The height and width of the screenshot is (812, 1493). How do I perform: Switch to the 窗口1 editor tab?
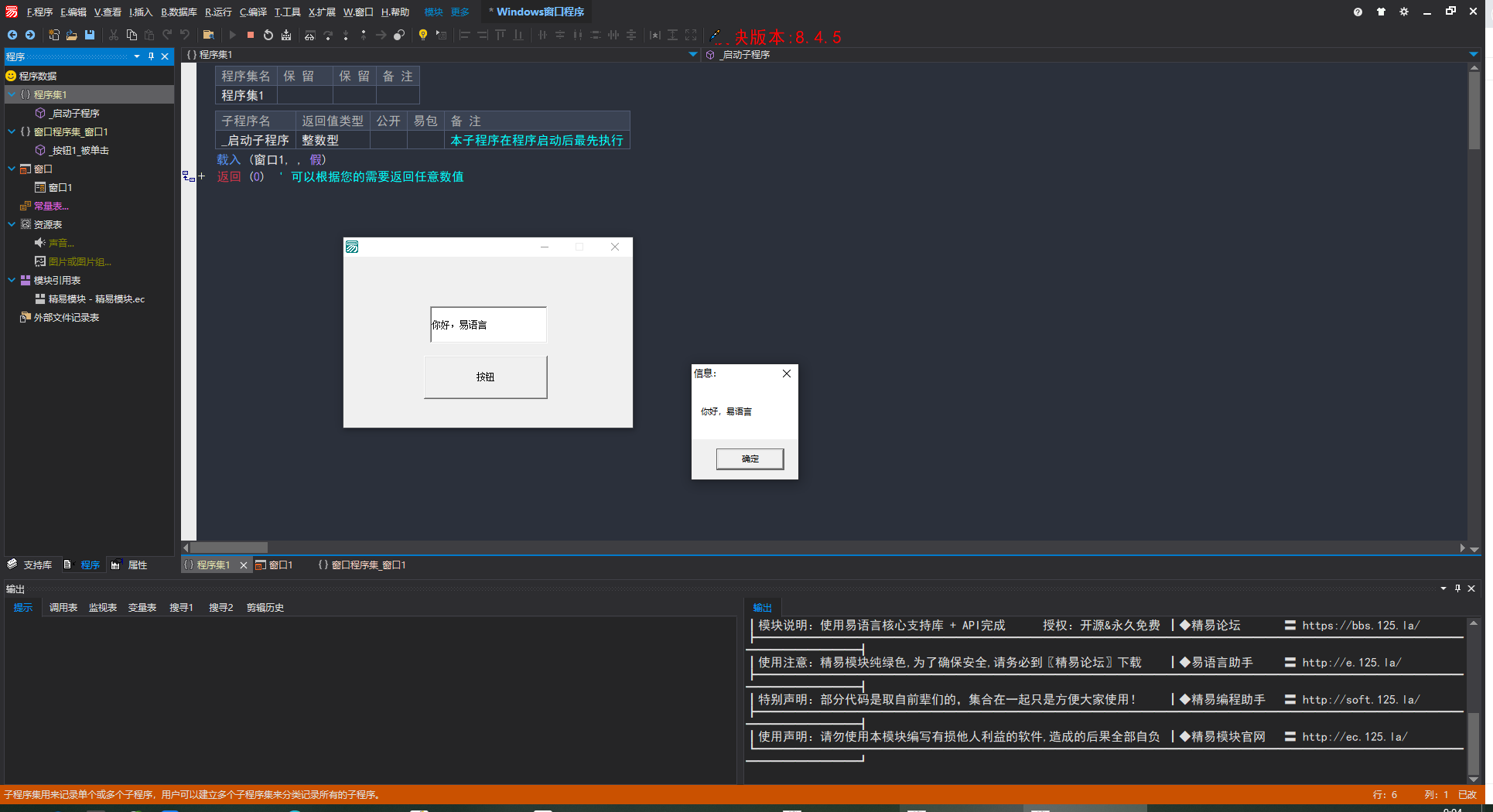click(275, 565)
